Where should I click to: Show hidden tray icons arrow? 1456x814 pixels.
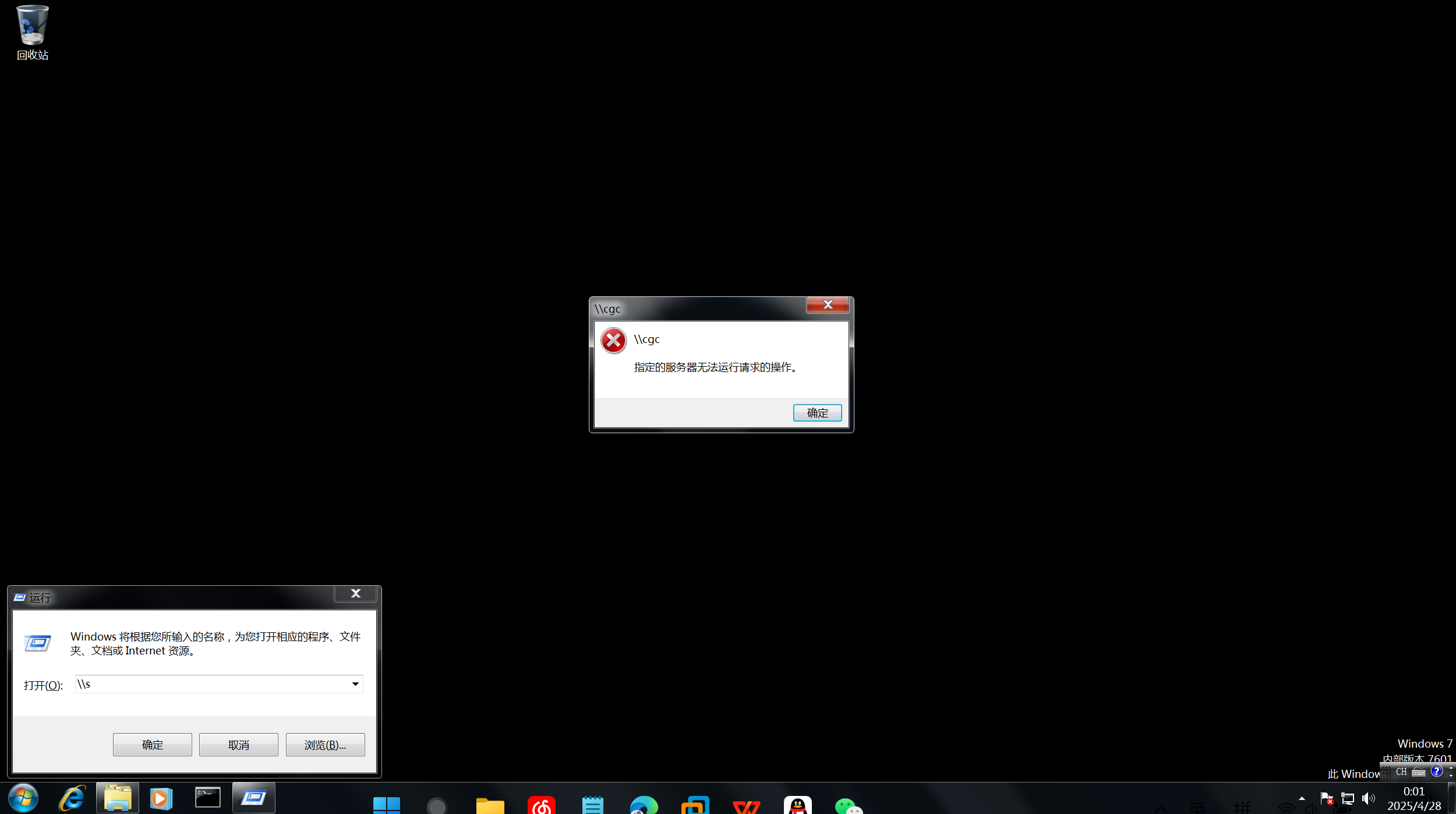pyautogui.click(x=1302, y=798)
